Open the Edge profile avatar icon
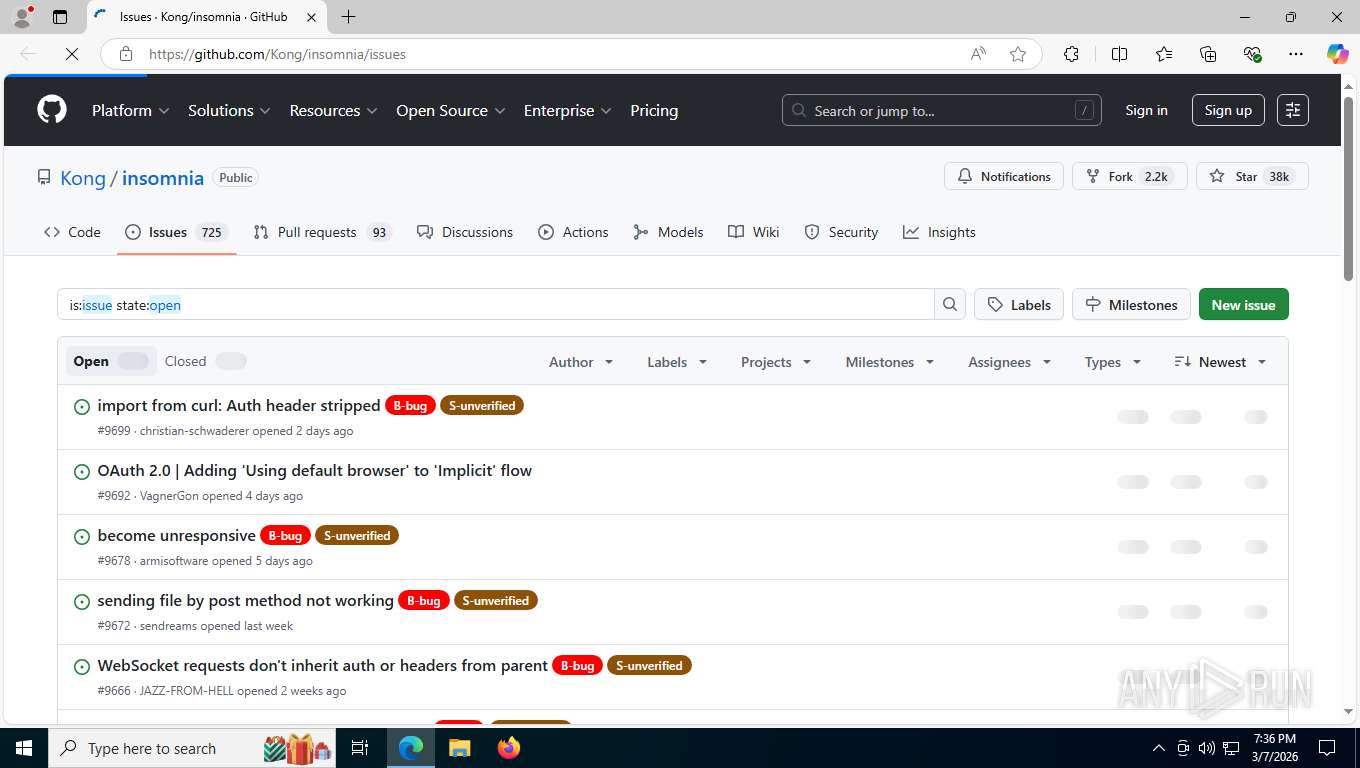This screenshot has height=768, width=1360. (22, 17)
